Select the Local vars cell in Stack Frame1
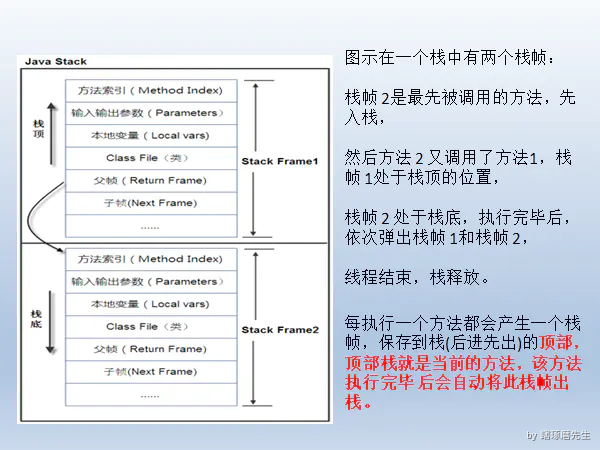Image resolution: width=600 pixels, height=450 pixels. click(151, 136)
